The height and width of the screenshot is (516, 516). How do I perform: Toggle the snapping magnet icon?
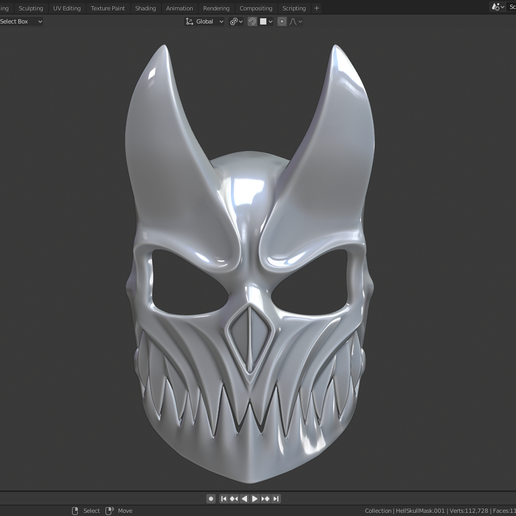pyautogui.click(x=252, y=22)
